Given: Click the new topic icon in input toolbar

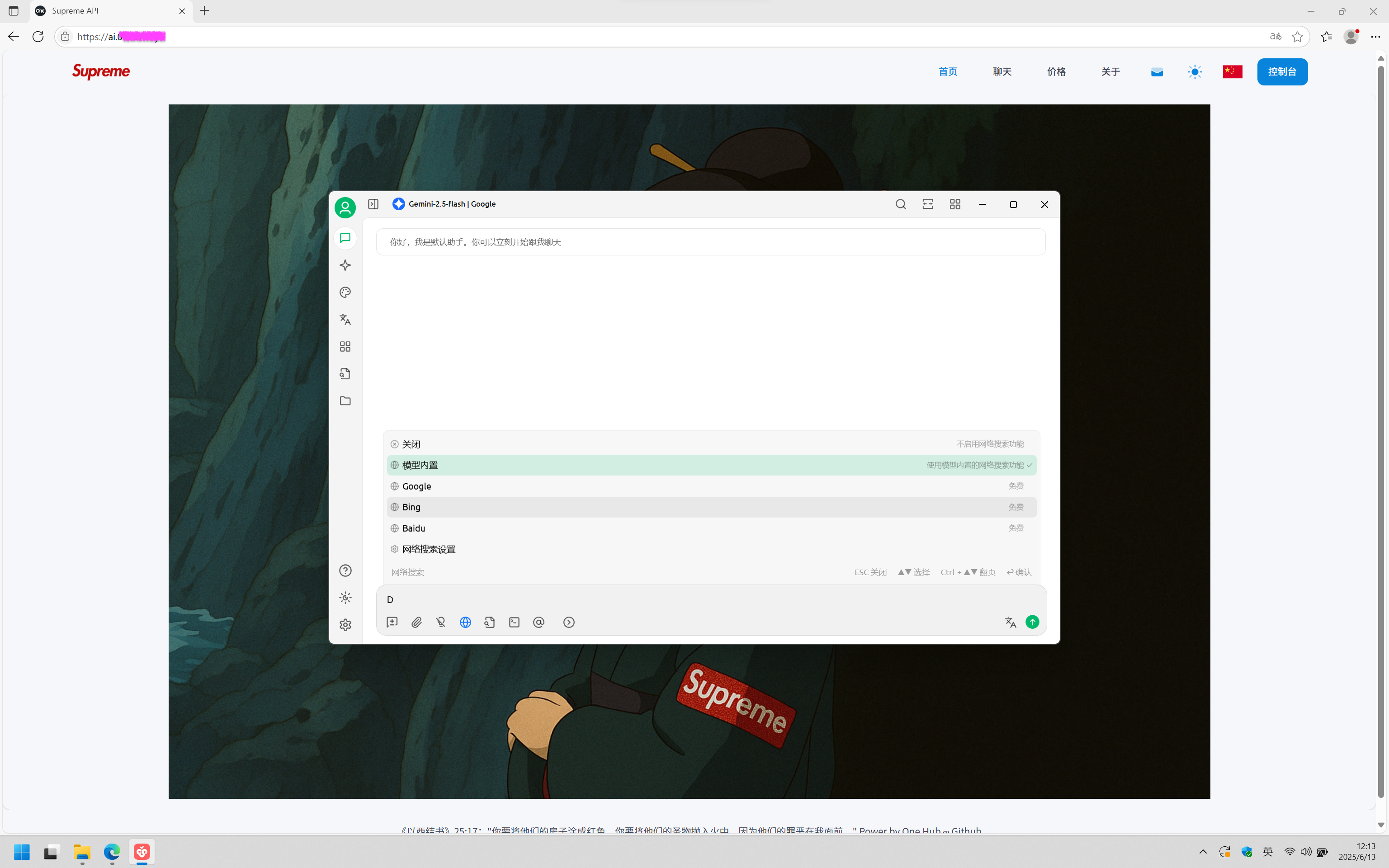Looking at the screenshot, I should [392, 623].
